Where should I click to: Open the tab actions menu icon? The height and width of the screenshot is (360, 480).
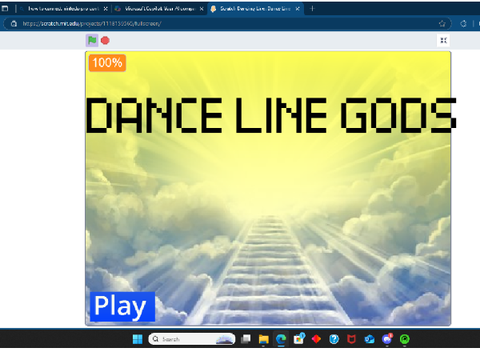pyautogui.click(x=5, y=9)
